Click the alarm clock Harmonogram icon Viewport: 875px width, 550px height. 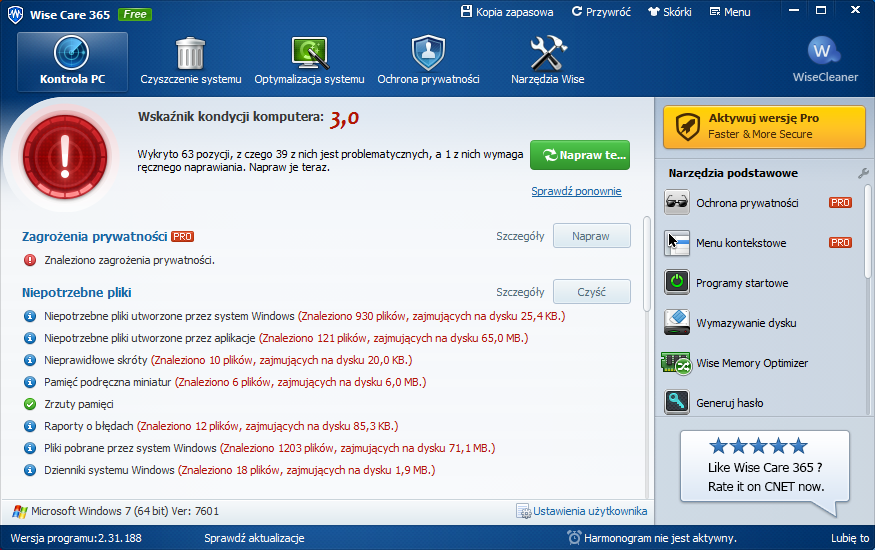pos(574,538)
